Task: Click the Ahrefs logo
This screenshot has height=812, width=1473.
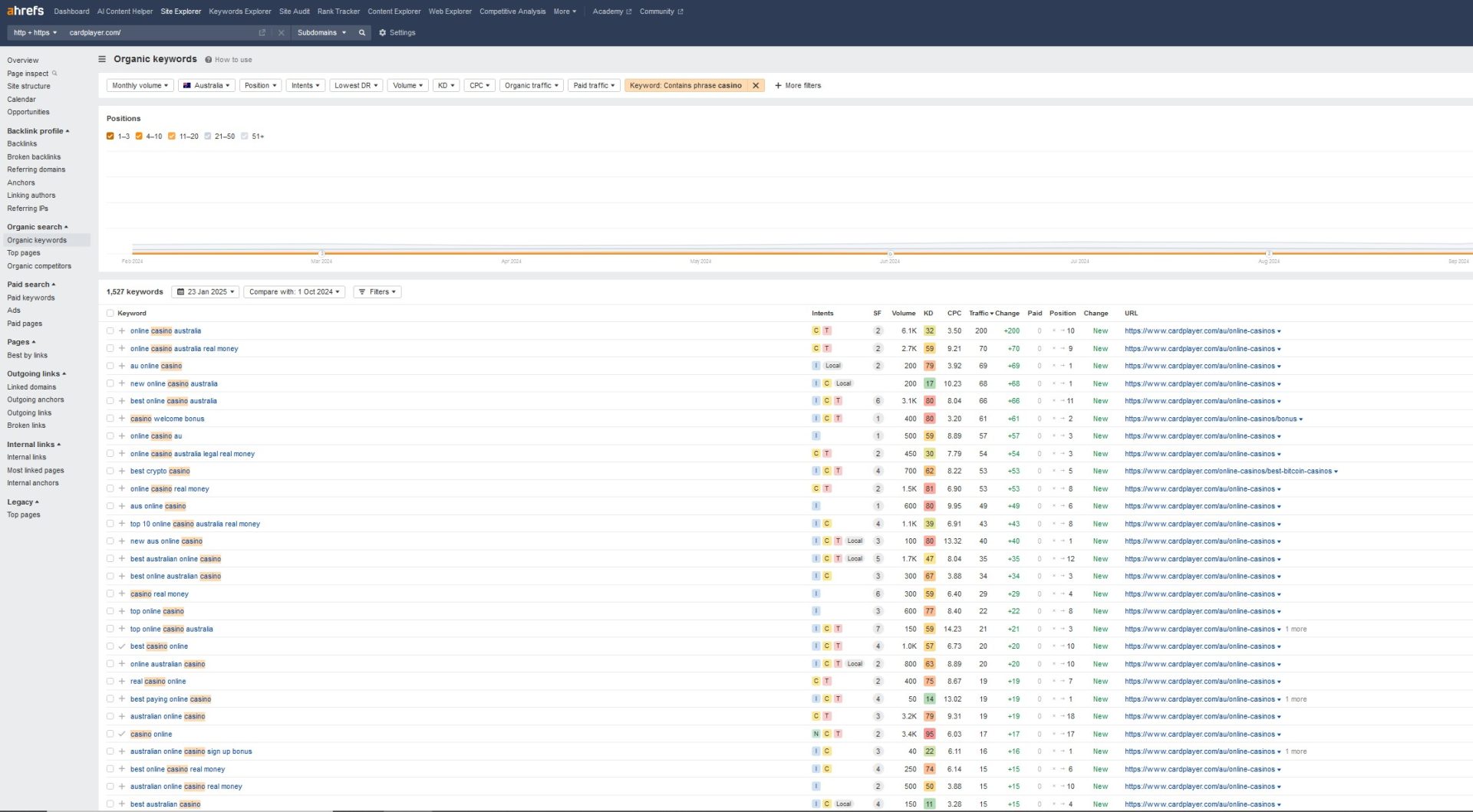Action: (25, 11)
